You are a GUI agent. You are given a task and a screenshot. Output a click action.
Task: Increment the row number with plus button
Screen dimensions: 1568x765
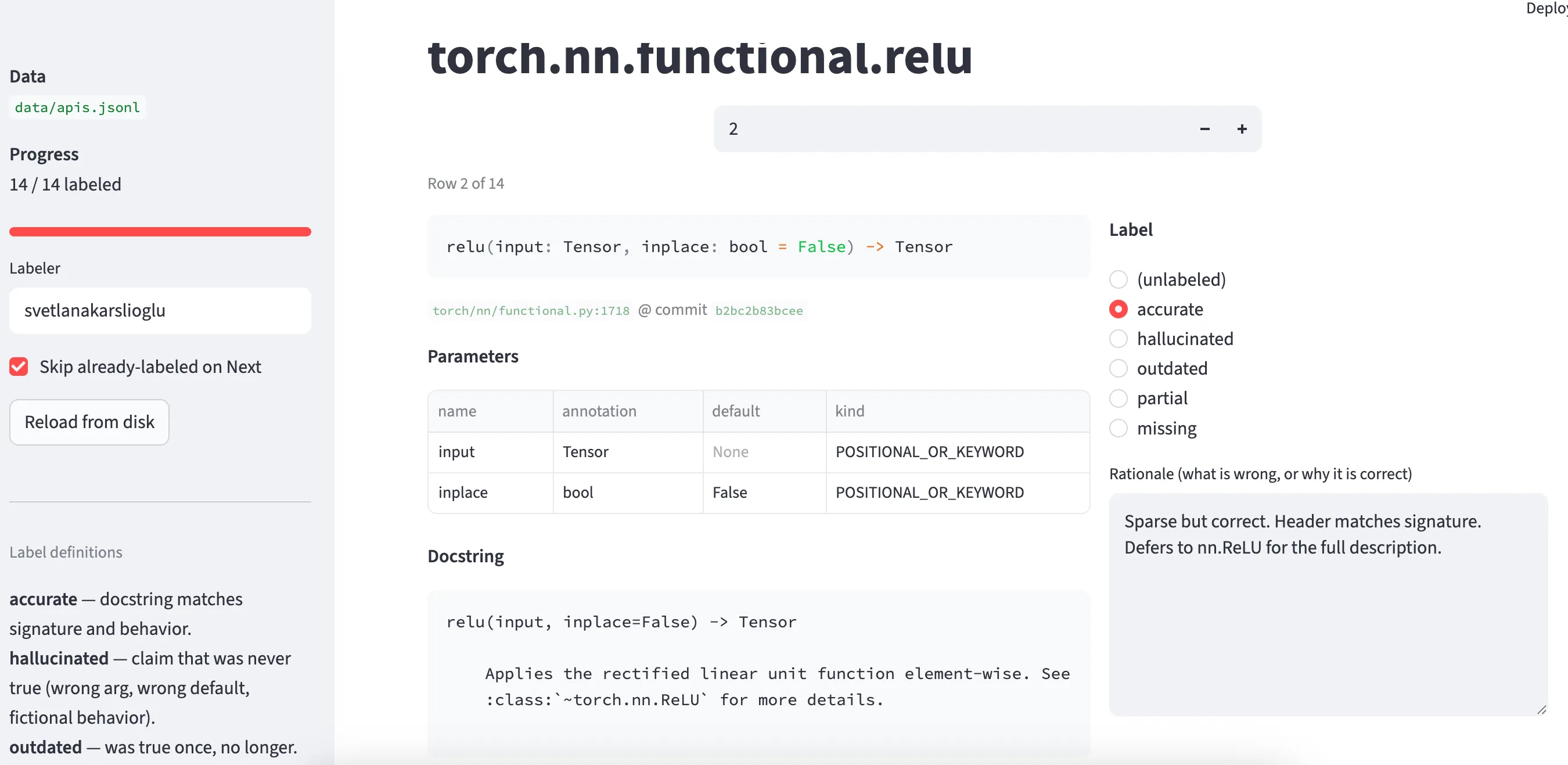(1242, 129)
